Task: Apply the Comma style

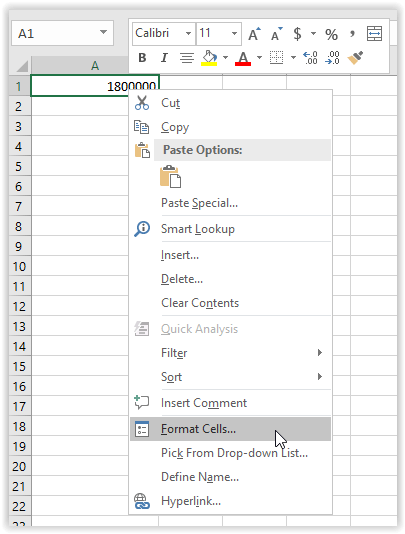Action: pos(353,33)
